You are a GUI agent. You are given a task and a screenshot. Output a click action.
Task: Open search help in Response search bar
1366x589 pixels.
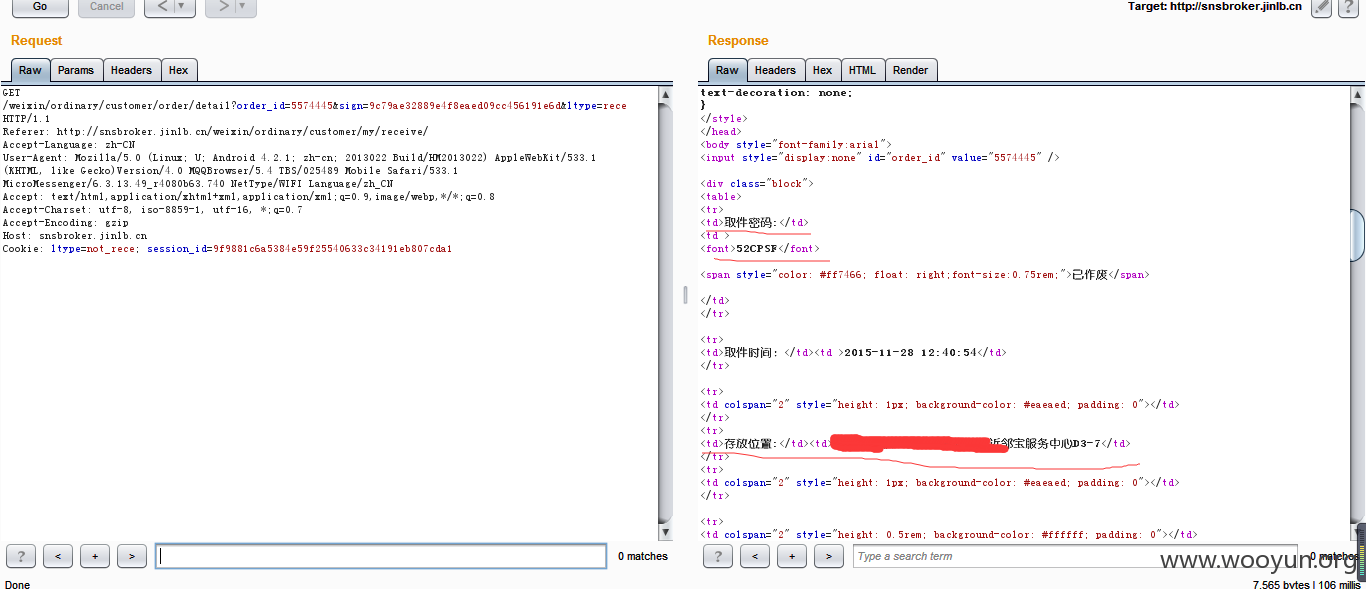[718, 556]
